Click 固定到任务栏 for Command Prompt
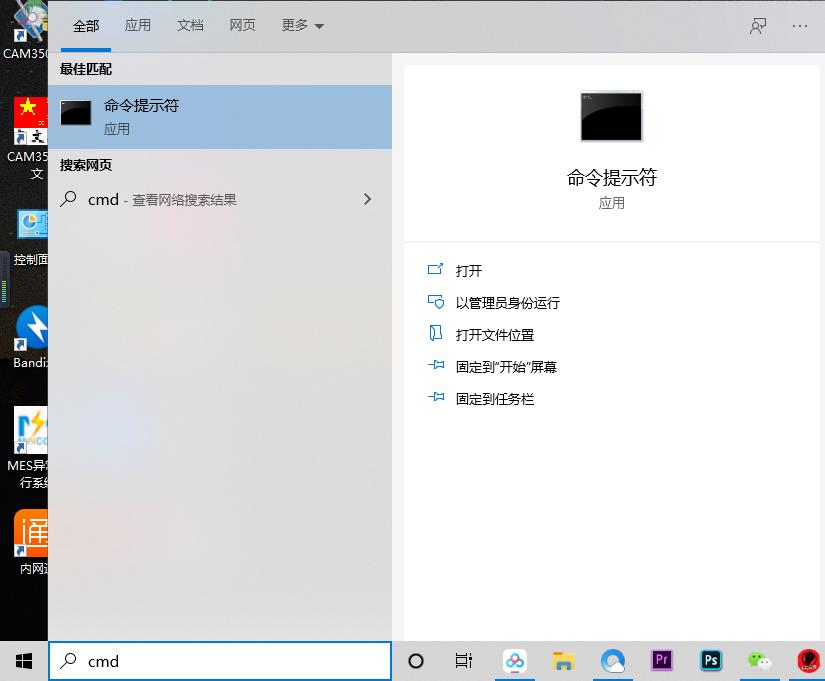This screenshot has width=825, height=681. coord(497,398)
